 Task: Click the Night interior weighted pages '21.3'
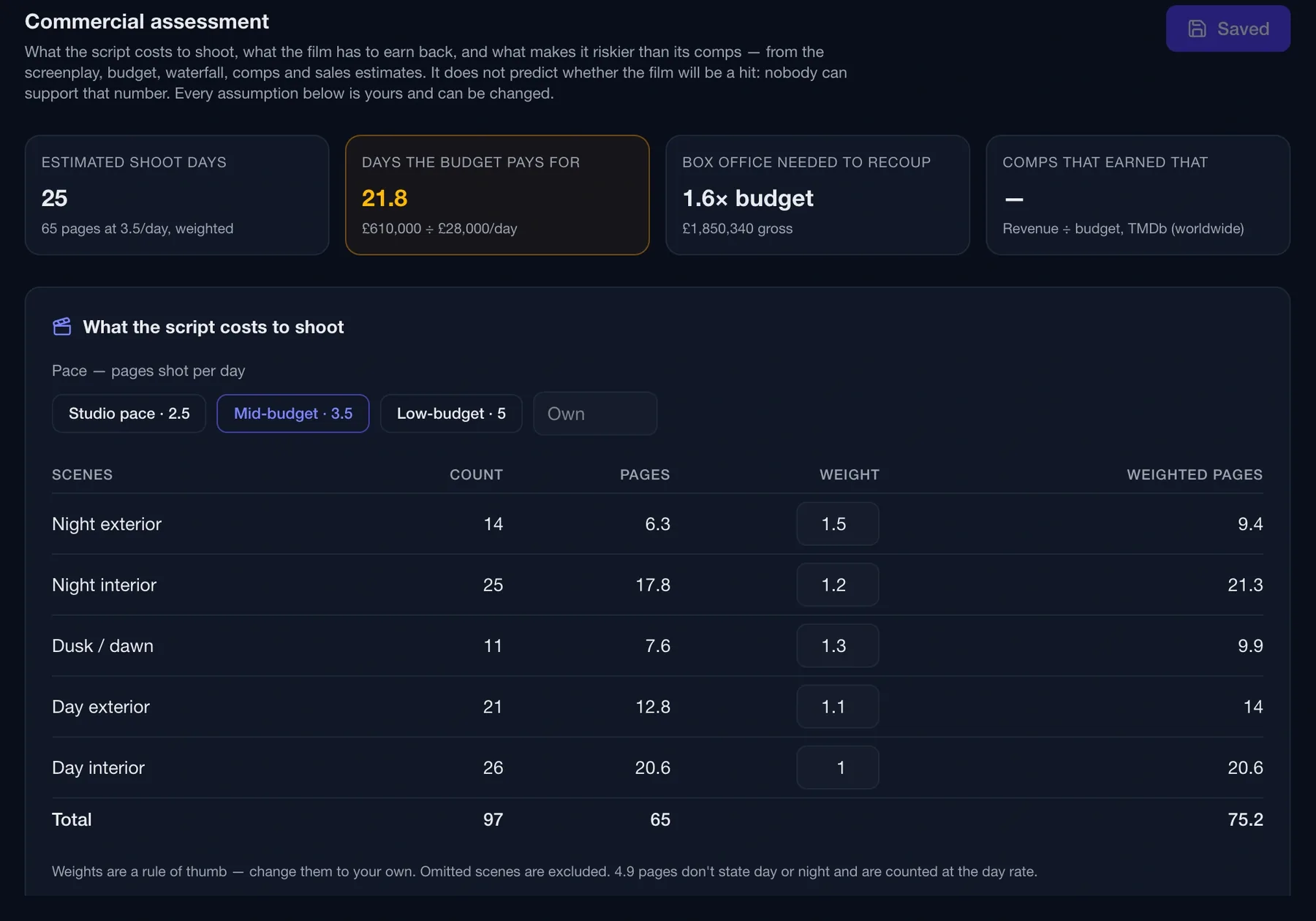(x=1245, y=585)
